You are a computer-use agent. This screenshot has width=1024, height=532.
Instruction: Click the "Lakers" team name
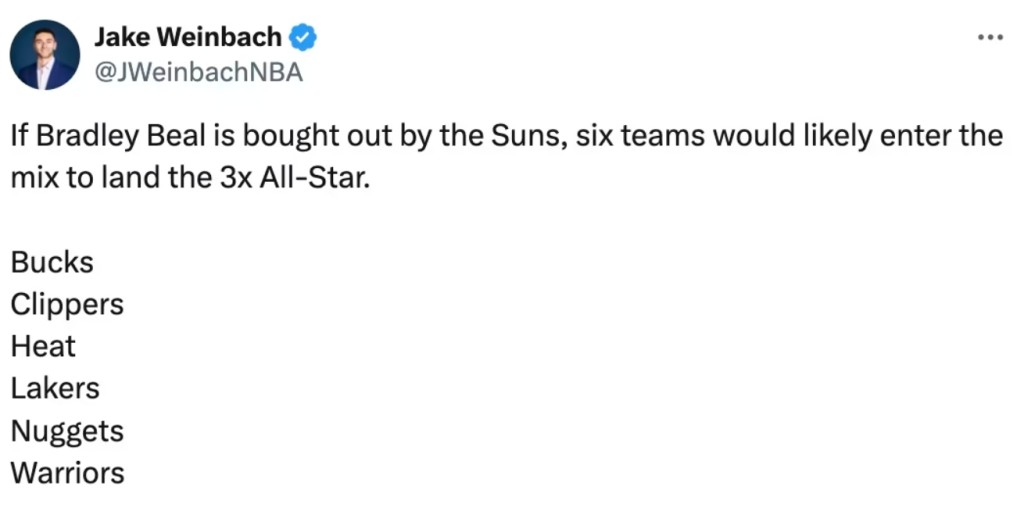(55, 389)
